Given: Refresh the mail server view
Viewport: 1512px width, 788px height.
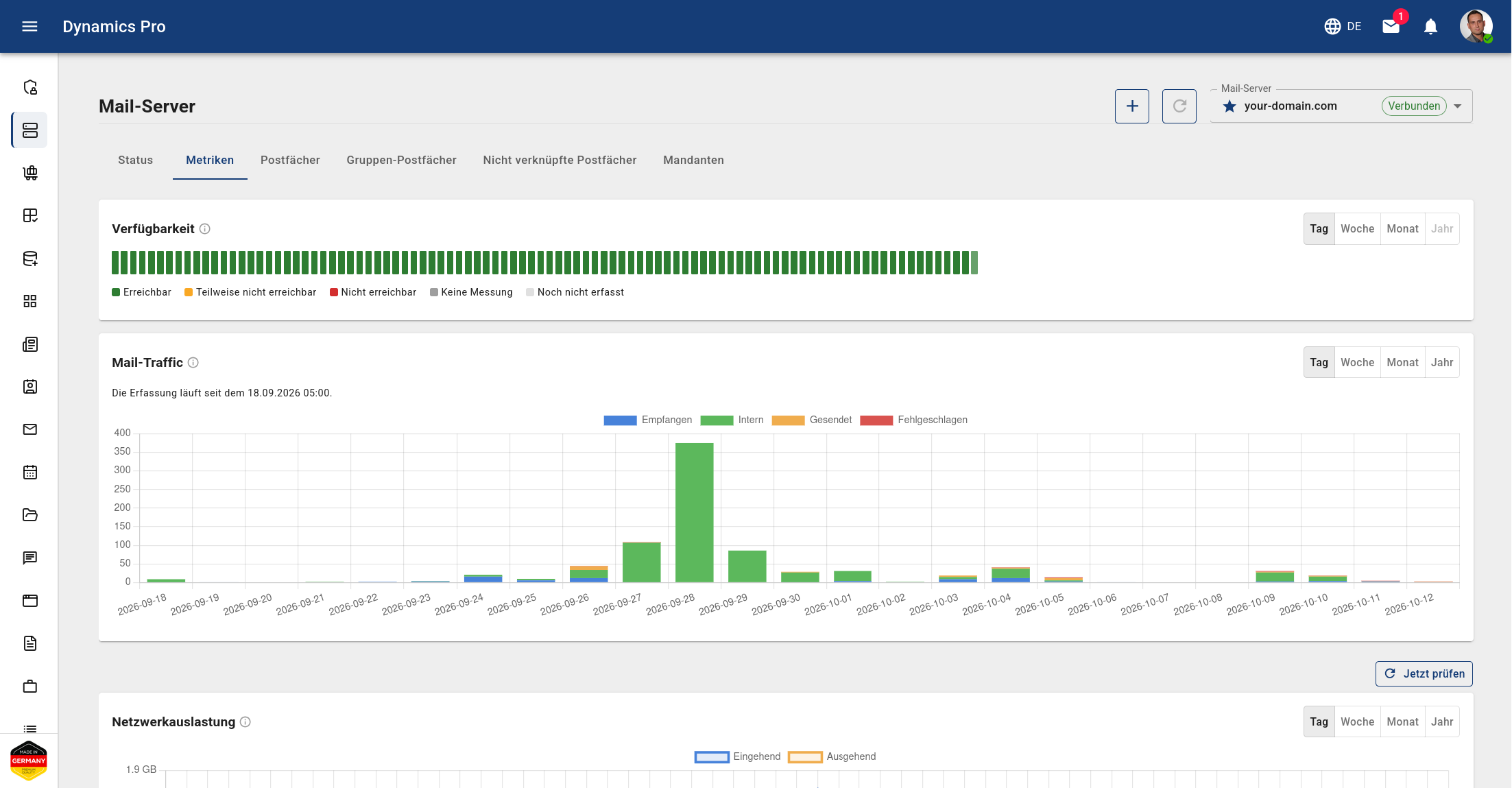Looking at the screenshot, I should tap(1179, 106).
